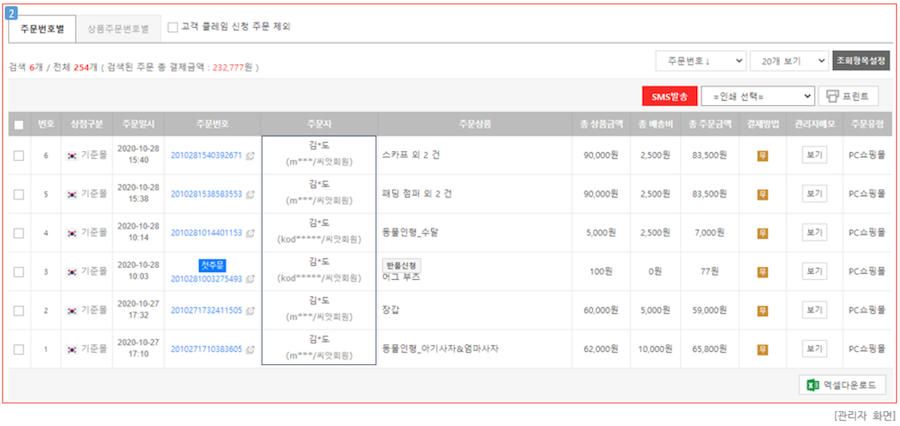
Task: Open the 인쇄 선택 print dropdown
Action: (758, 96)
